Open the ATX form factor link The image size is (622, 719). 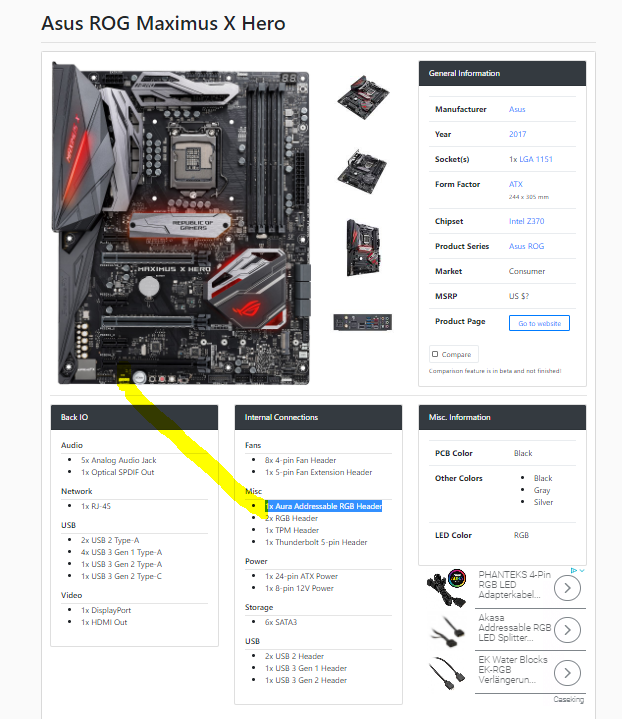pyautogui.click(x=516, y=184)
